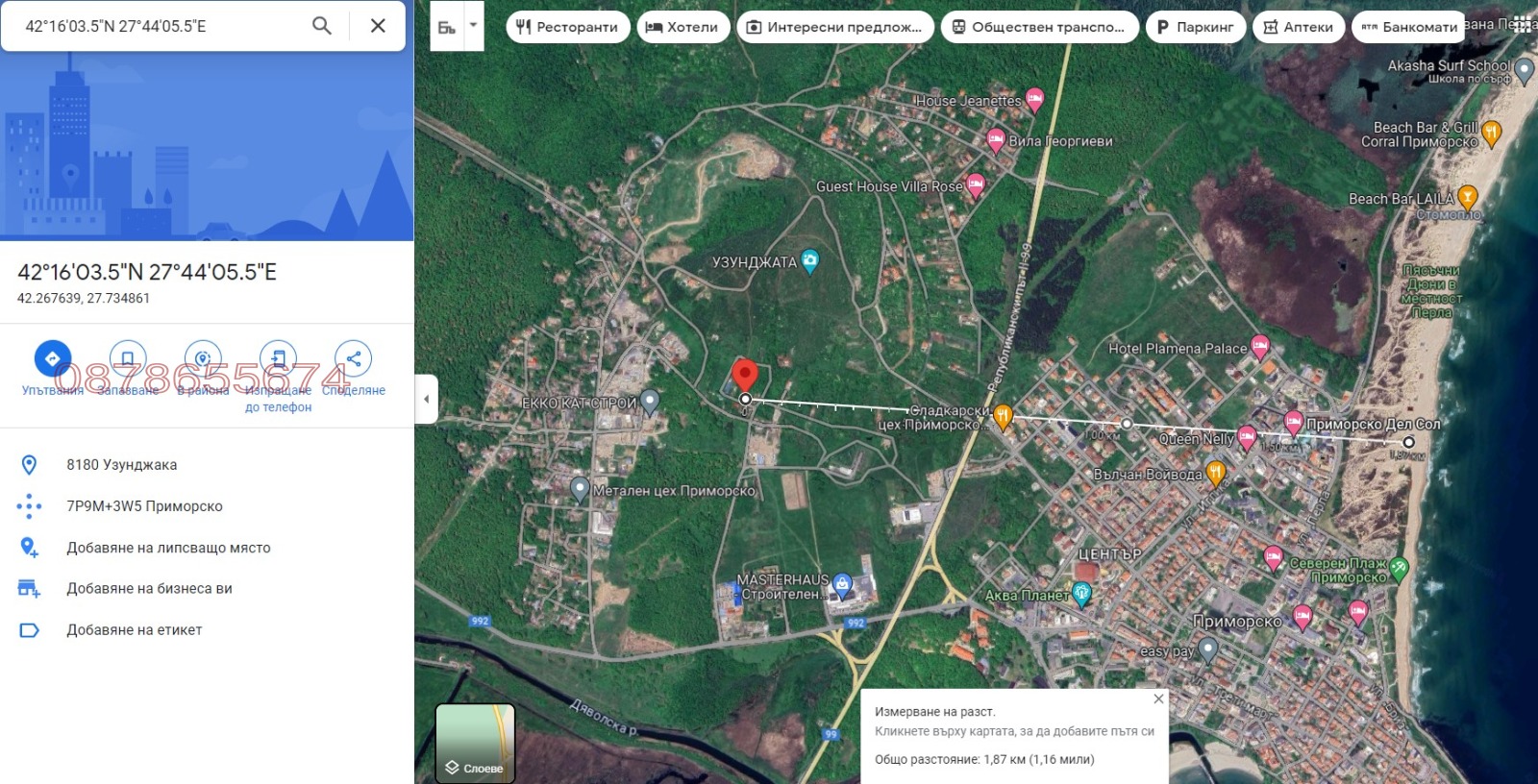The image size is (1538, 784).
Task: Click inside the coordinates search field
Action: tap(154, 26)
